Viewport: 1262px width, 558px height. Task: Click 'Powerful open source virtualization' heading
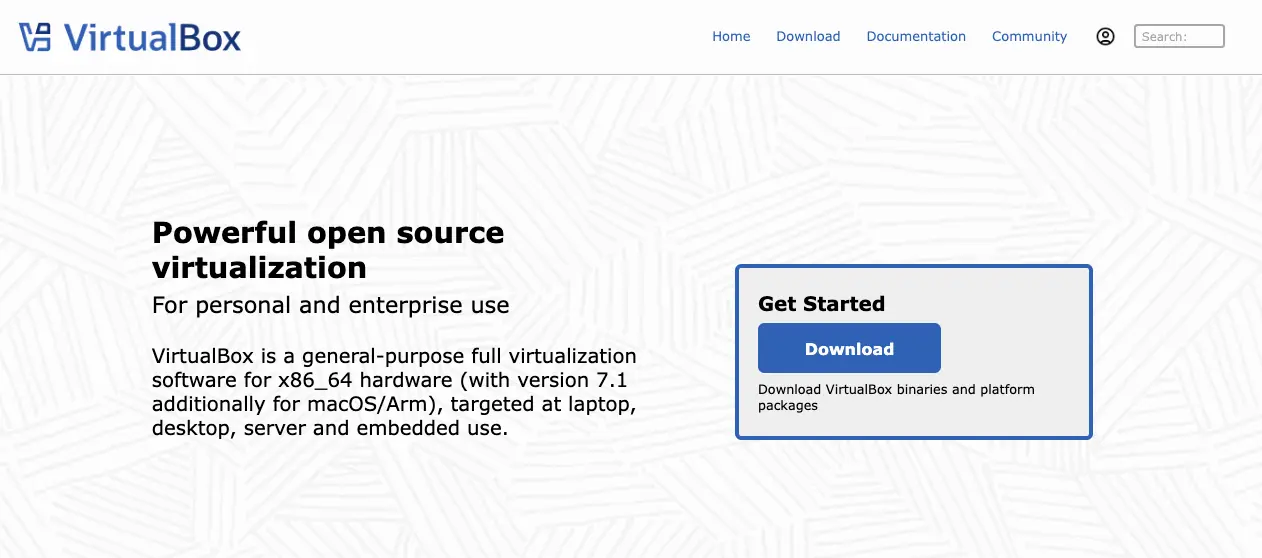click(x=328, y=250)
